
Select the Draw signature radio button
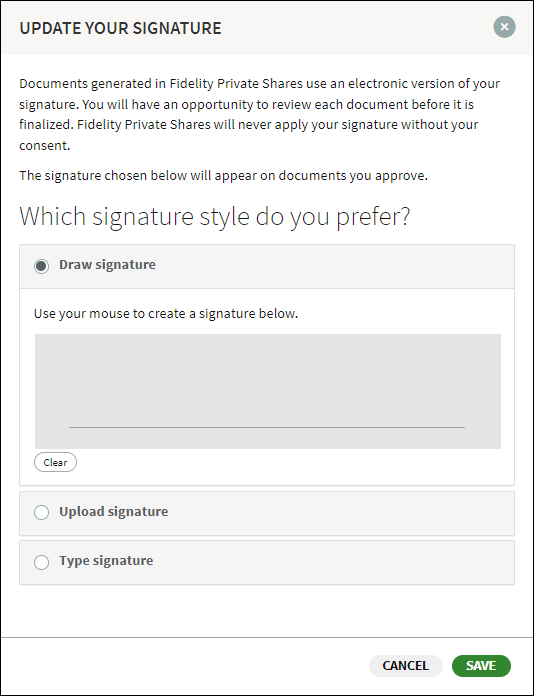point(41,266)
